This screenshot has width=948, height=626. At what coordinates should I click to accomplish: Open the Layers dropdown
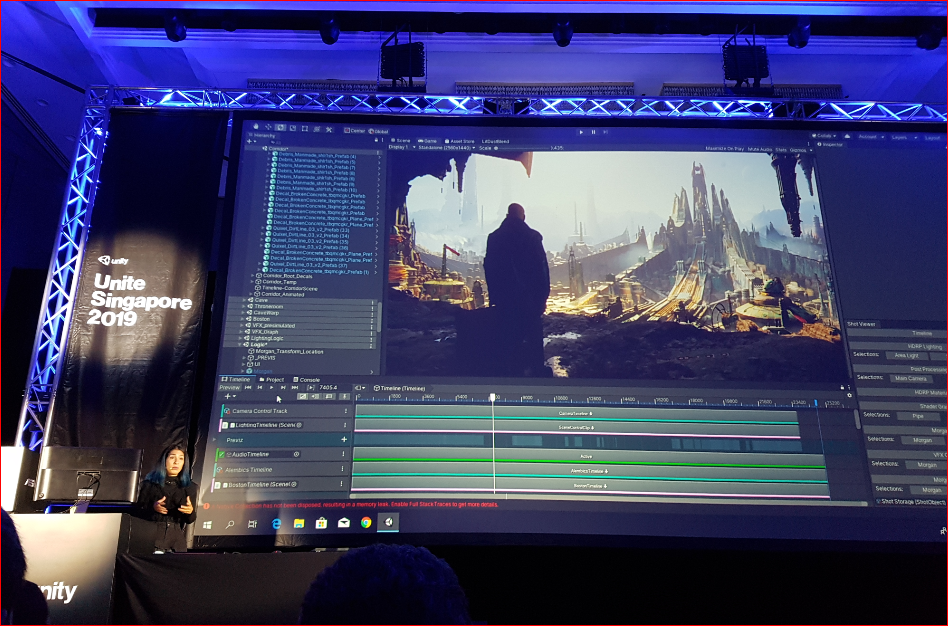904,138
